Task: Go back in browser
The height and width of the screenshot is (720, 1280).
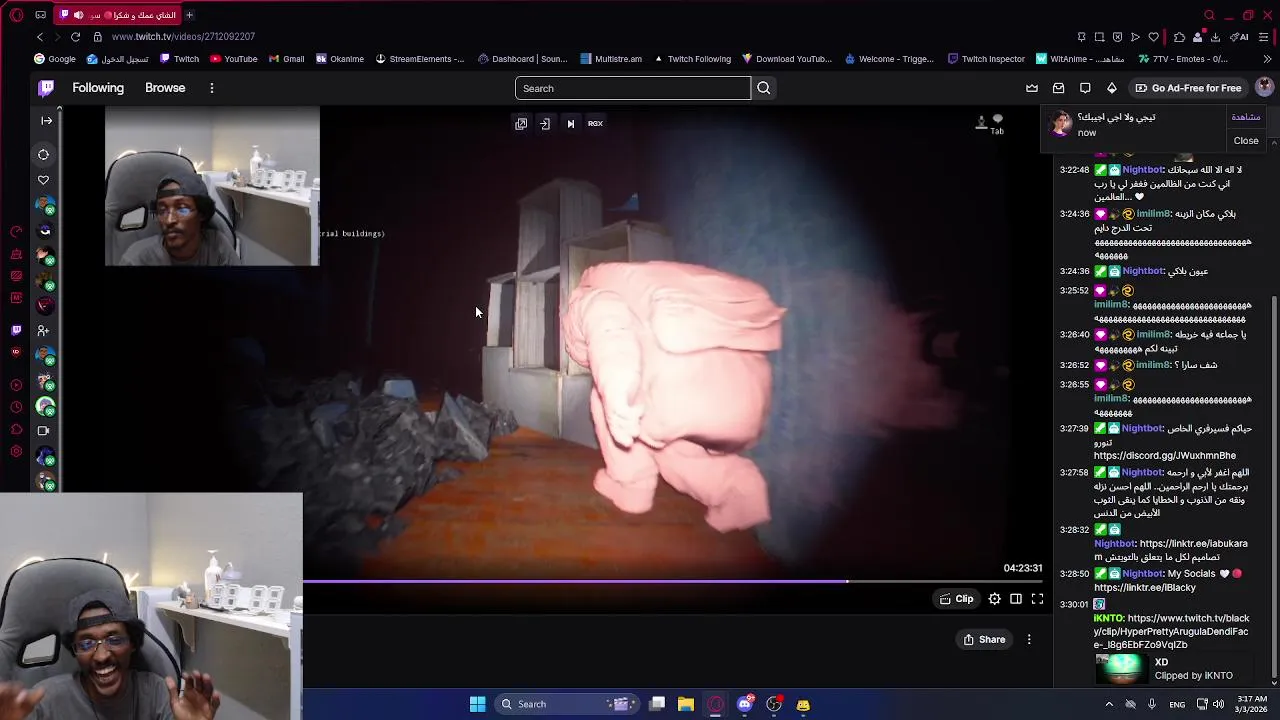Action: (40, 37)
